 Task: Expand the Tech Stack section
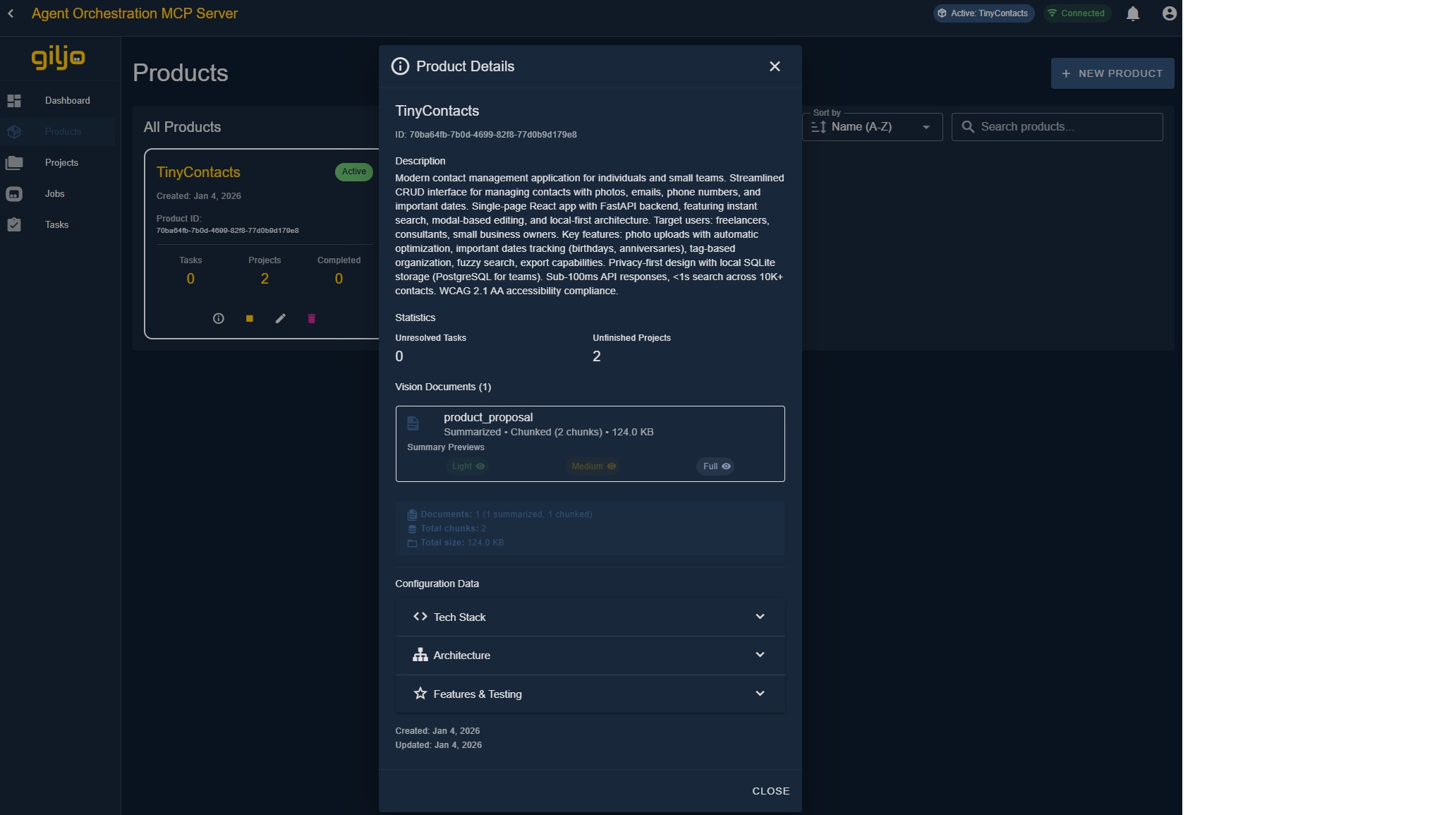pos(590,617)
